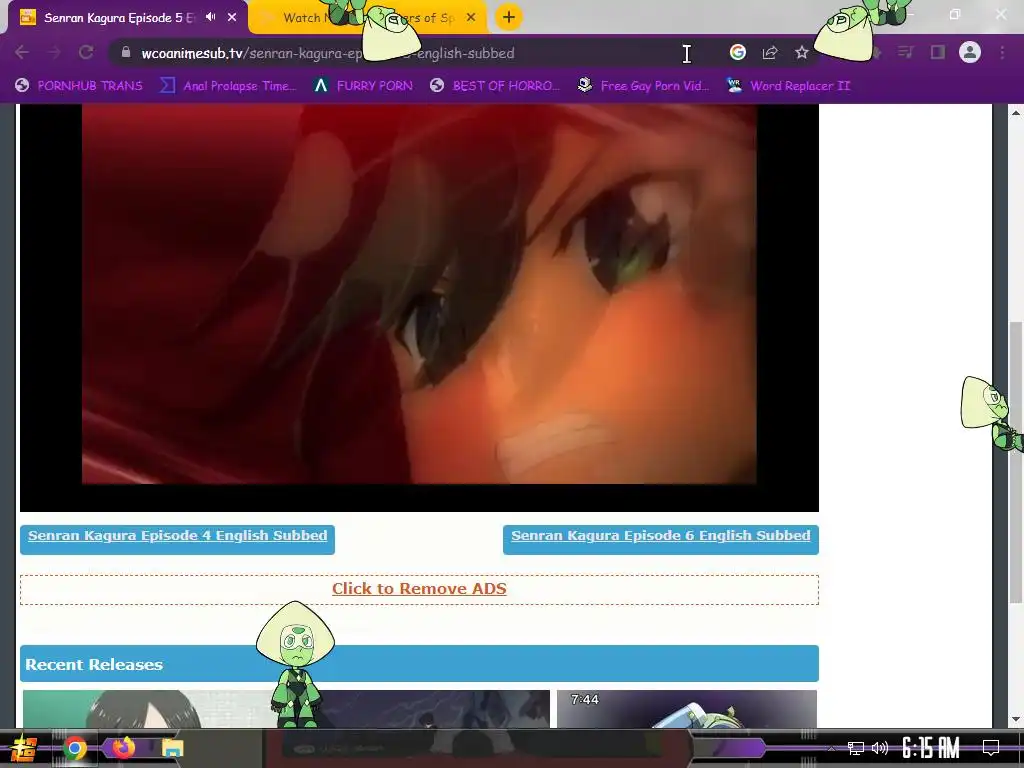Click the video player to pause playback

pyautogui.click(x=419, y=307)
